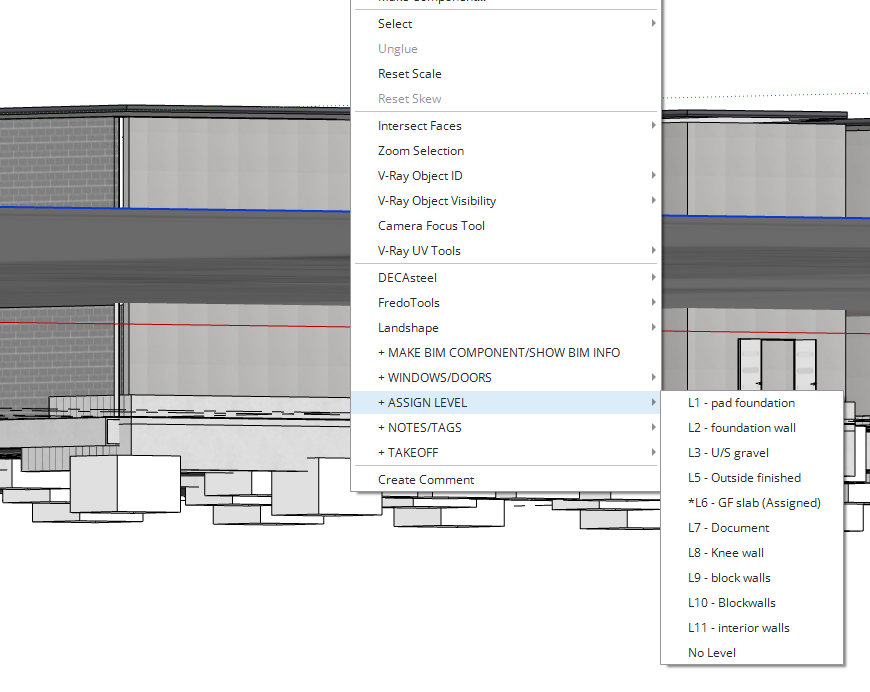Click Make BIM Component/Show BIM Info
Screen dimensions: 870x692
point(498,353)
